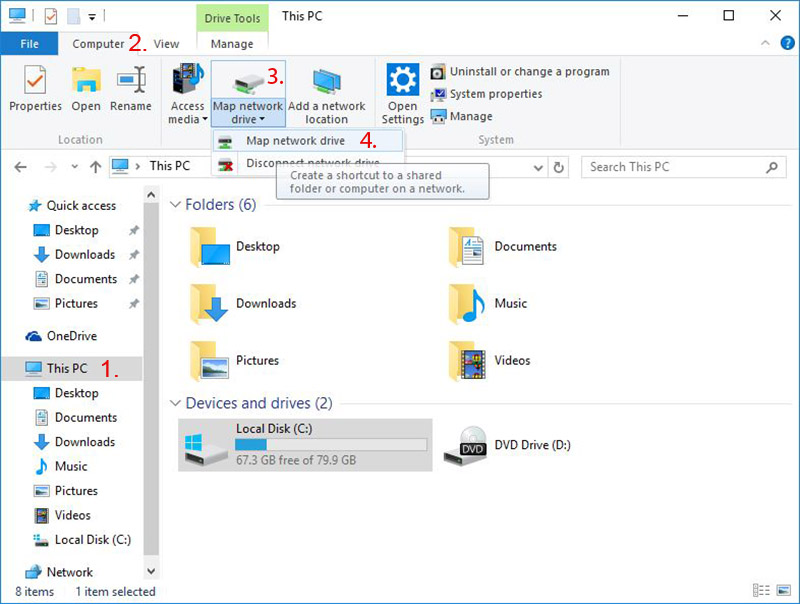Select the Desktop folder icon in Folders

point(210,247)
